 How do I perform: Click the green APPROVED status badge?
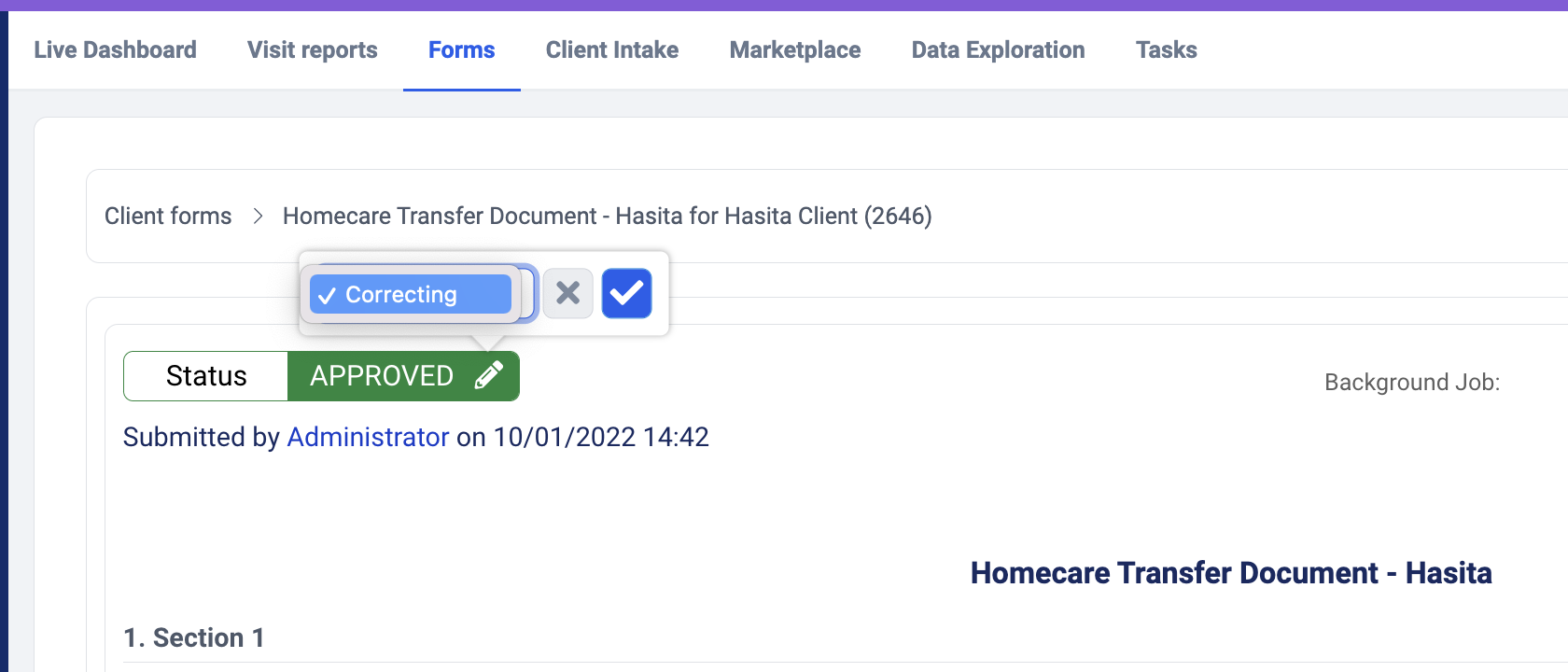pos(383,376)
